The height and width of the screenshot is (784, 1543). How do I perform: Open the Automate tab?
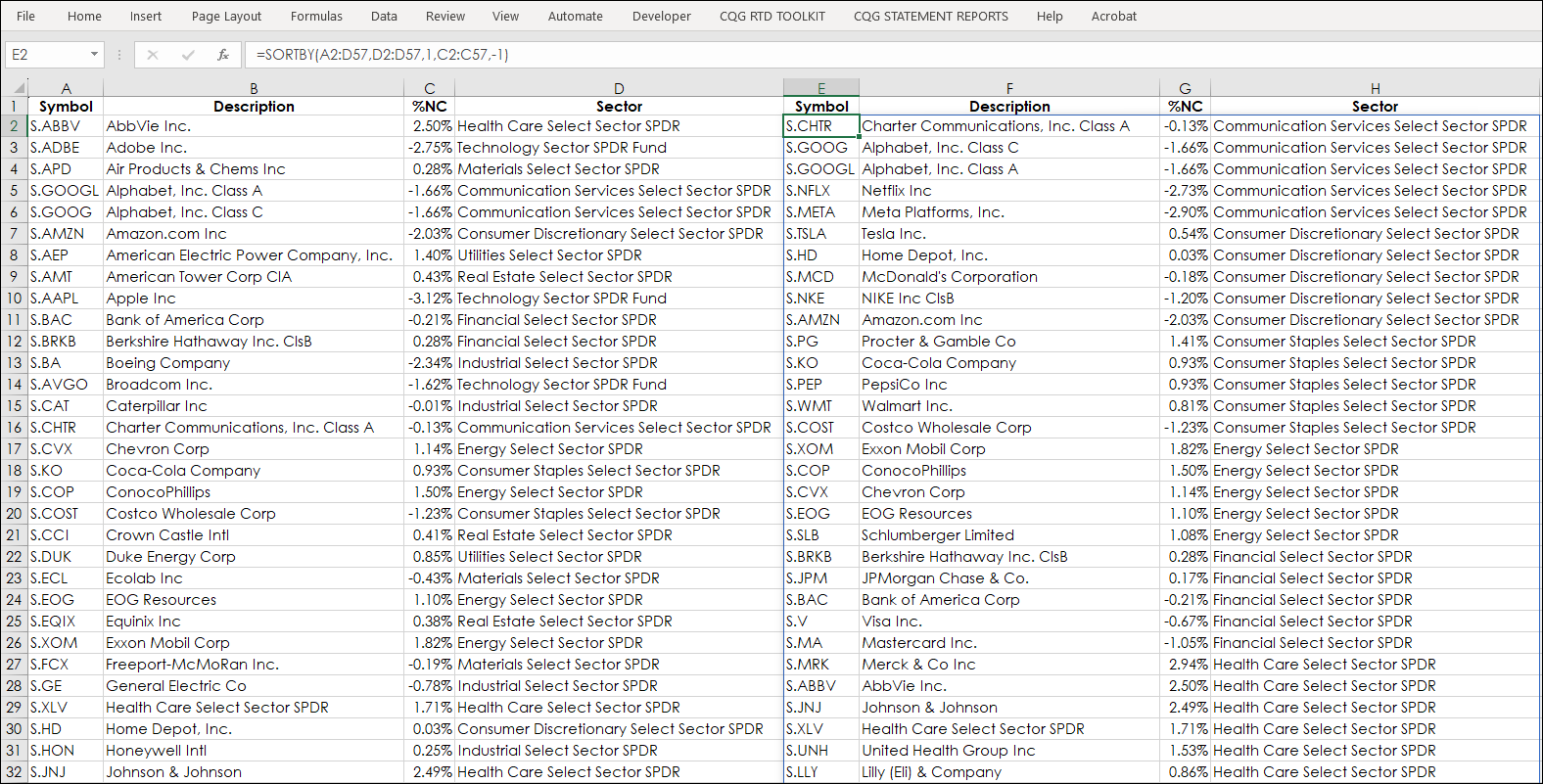click(x=576, y=16)
